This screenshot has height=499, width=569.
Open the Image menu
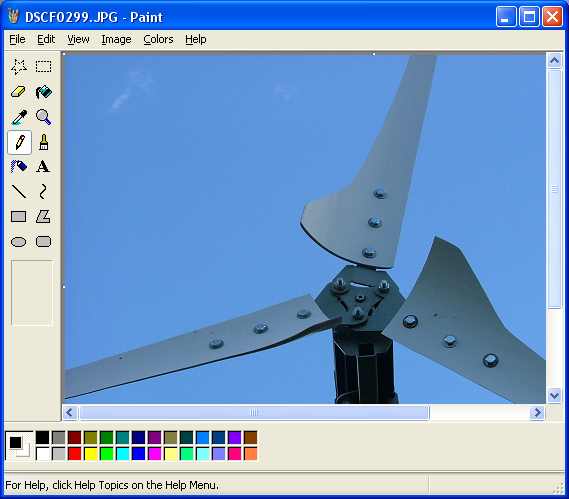(x=116, y=39)
